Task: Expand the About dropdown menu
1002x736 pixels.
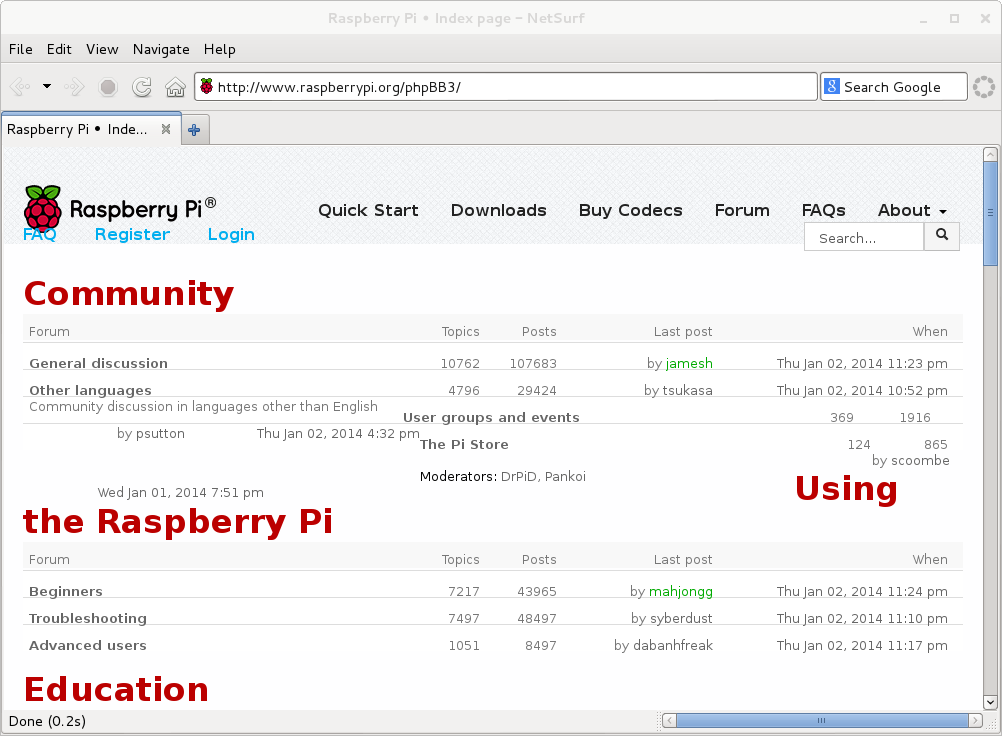Action: pos(912,210)
